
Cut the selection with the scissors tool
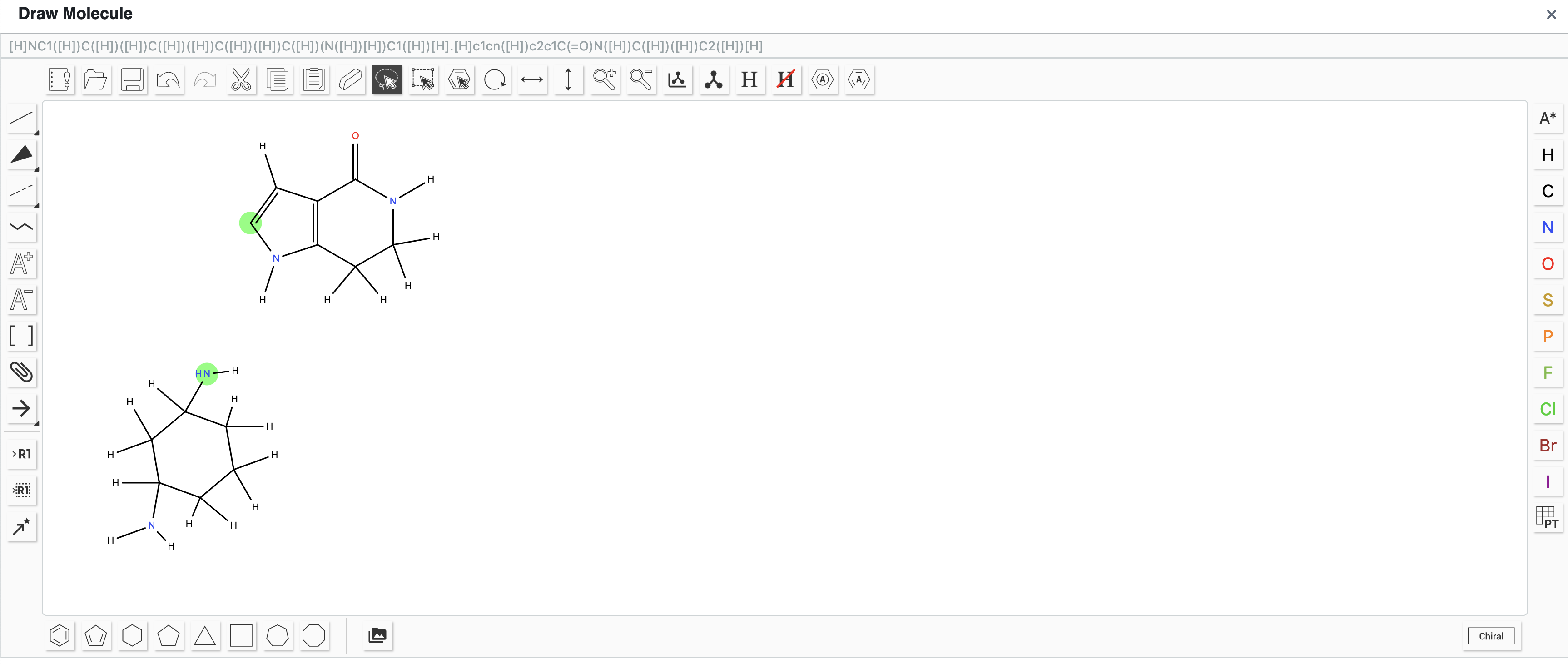tap(241, 80)
